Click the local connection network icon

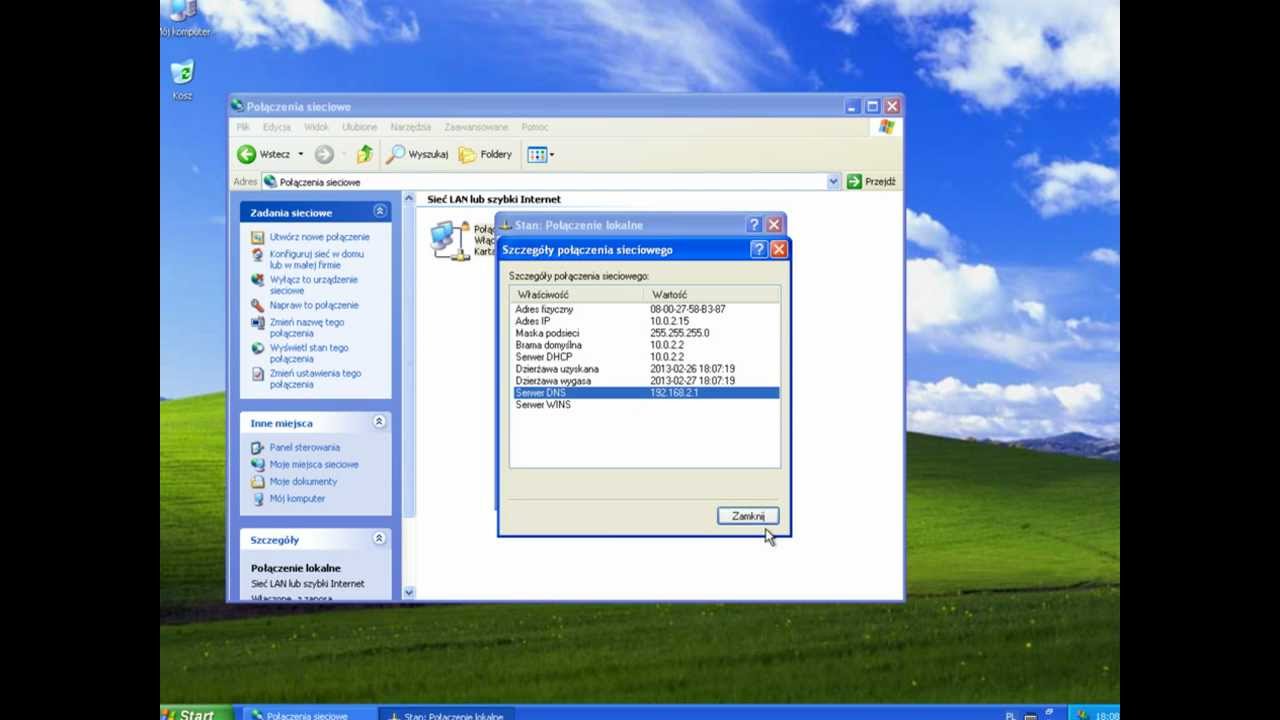pos(449,240)
